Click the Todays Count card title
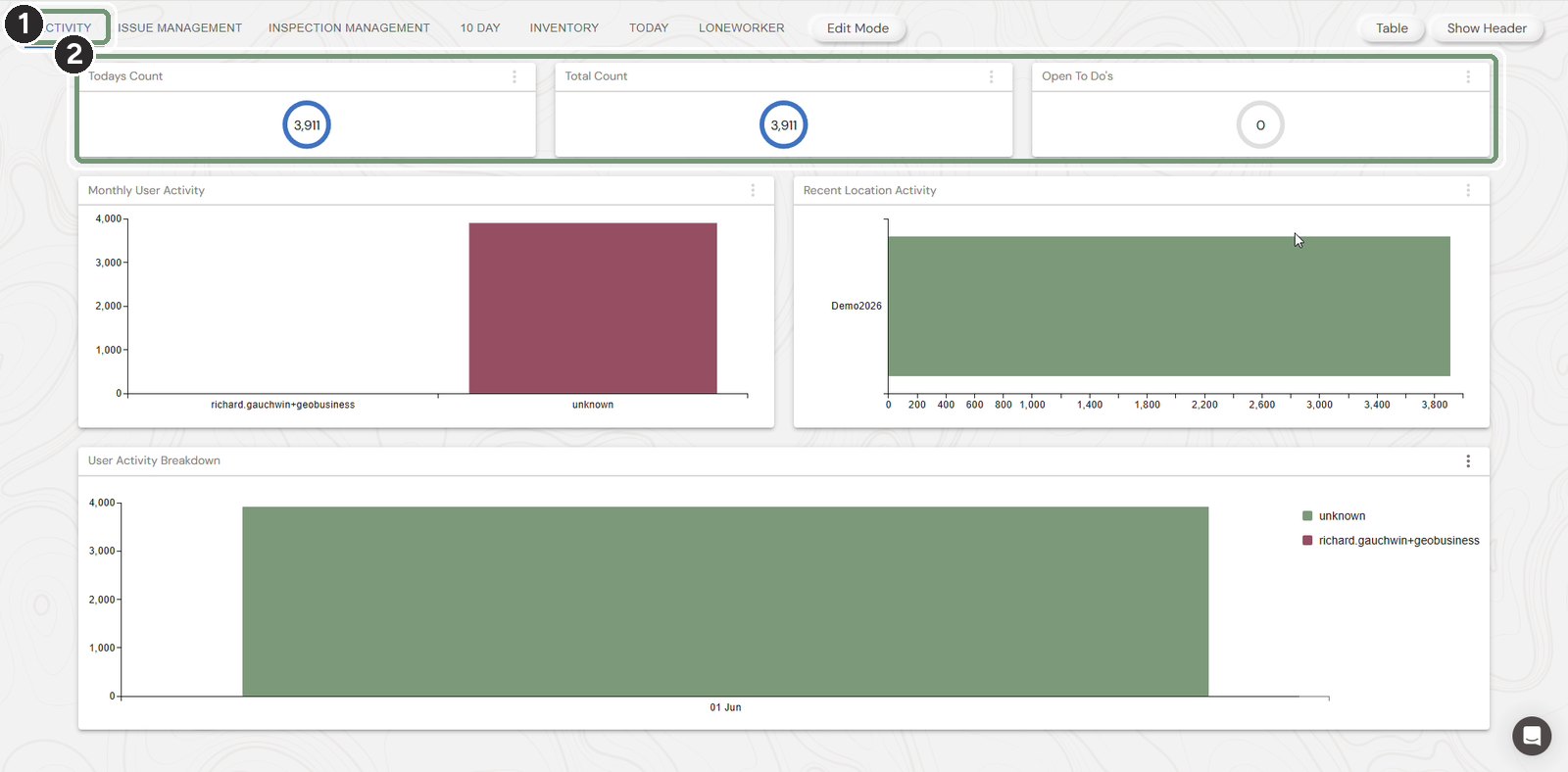1568x772 pixels. click(125, 76)
